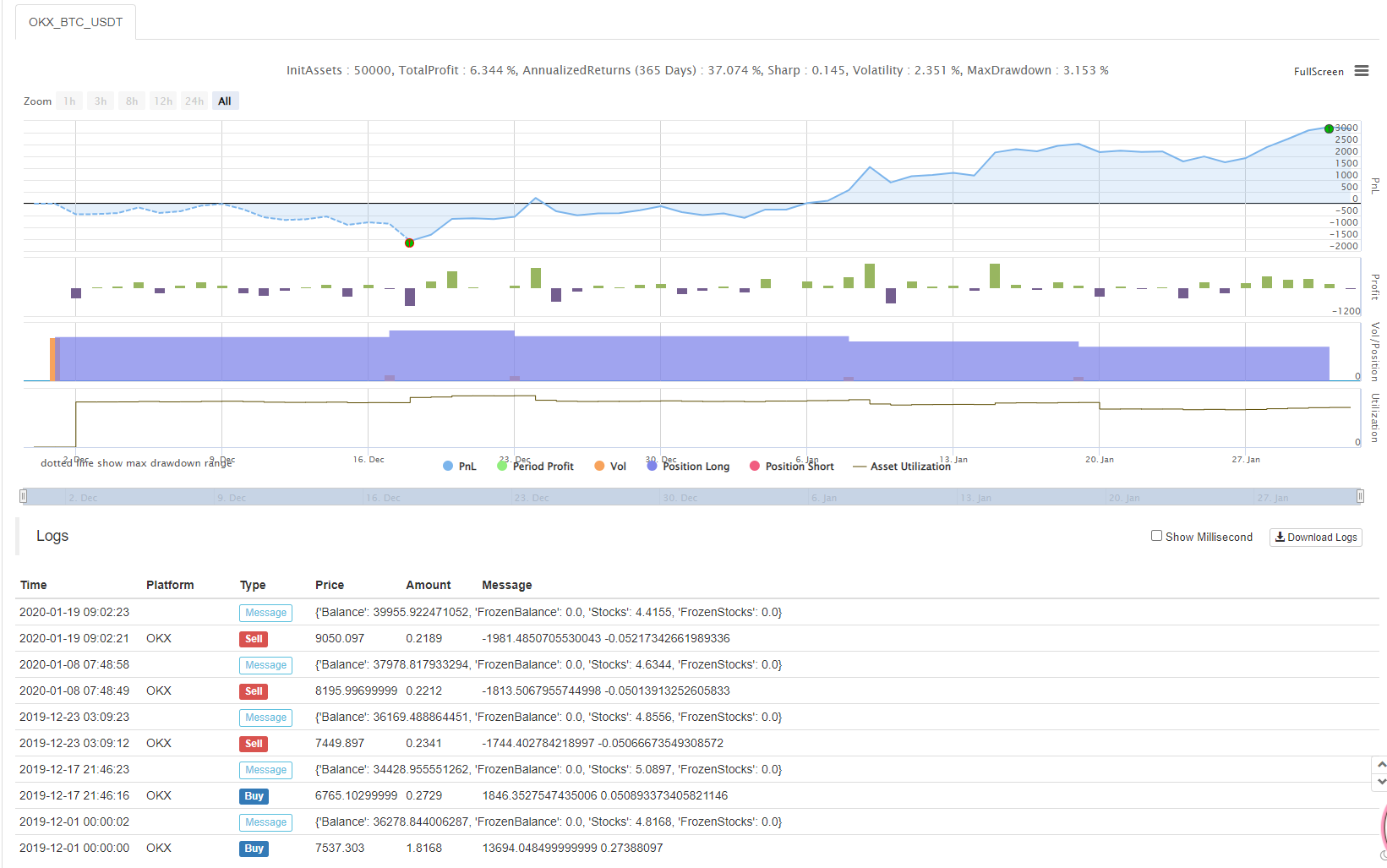The width and height of the screenshot is (1387, 868).
Task: Click the Platform column header
Action: (x=170, y=585)
